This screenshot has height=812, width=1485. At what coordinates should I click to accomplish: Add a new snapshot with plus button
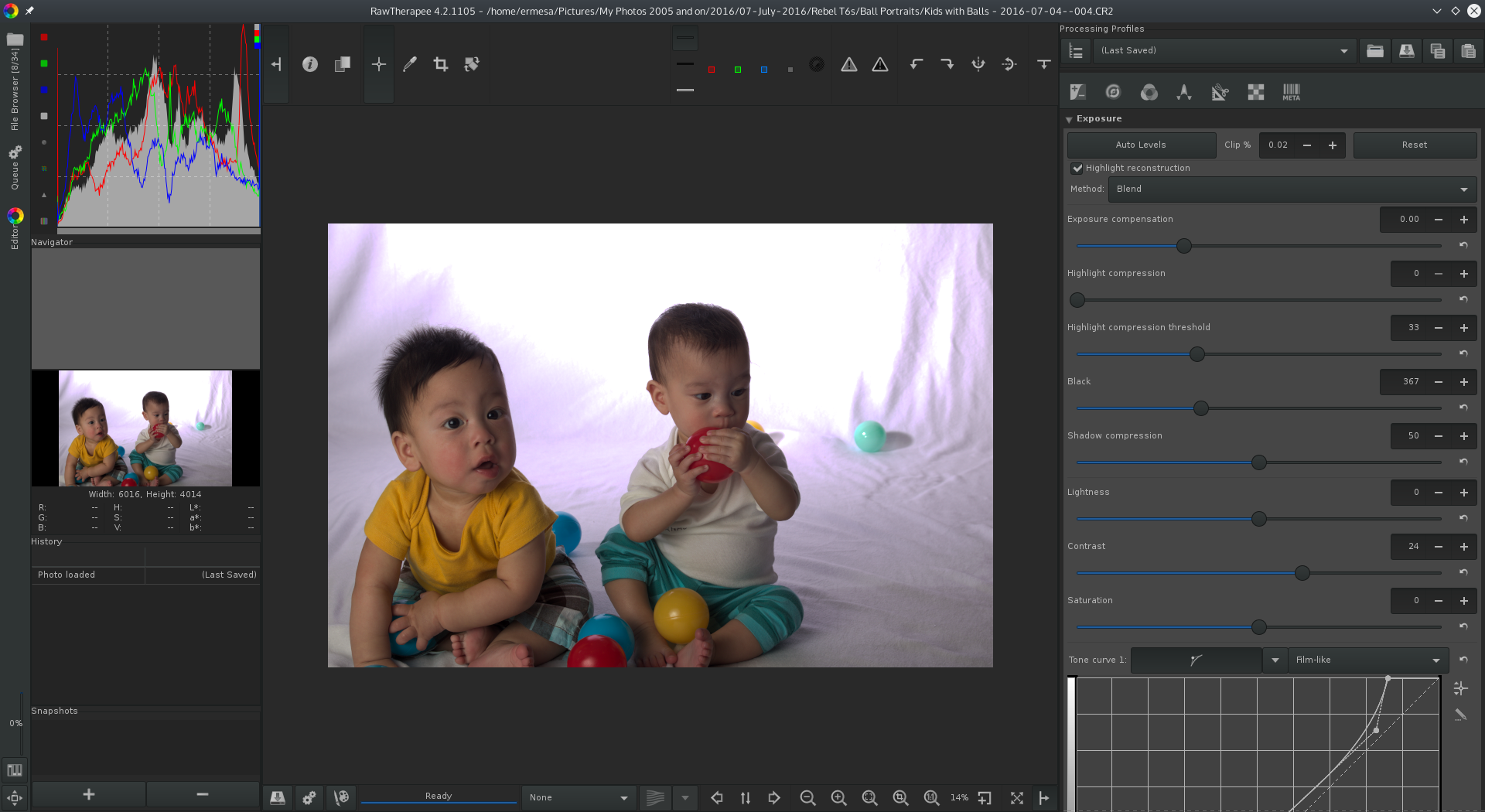(88, 794)
